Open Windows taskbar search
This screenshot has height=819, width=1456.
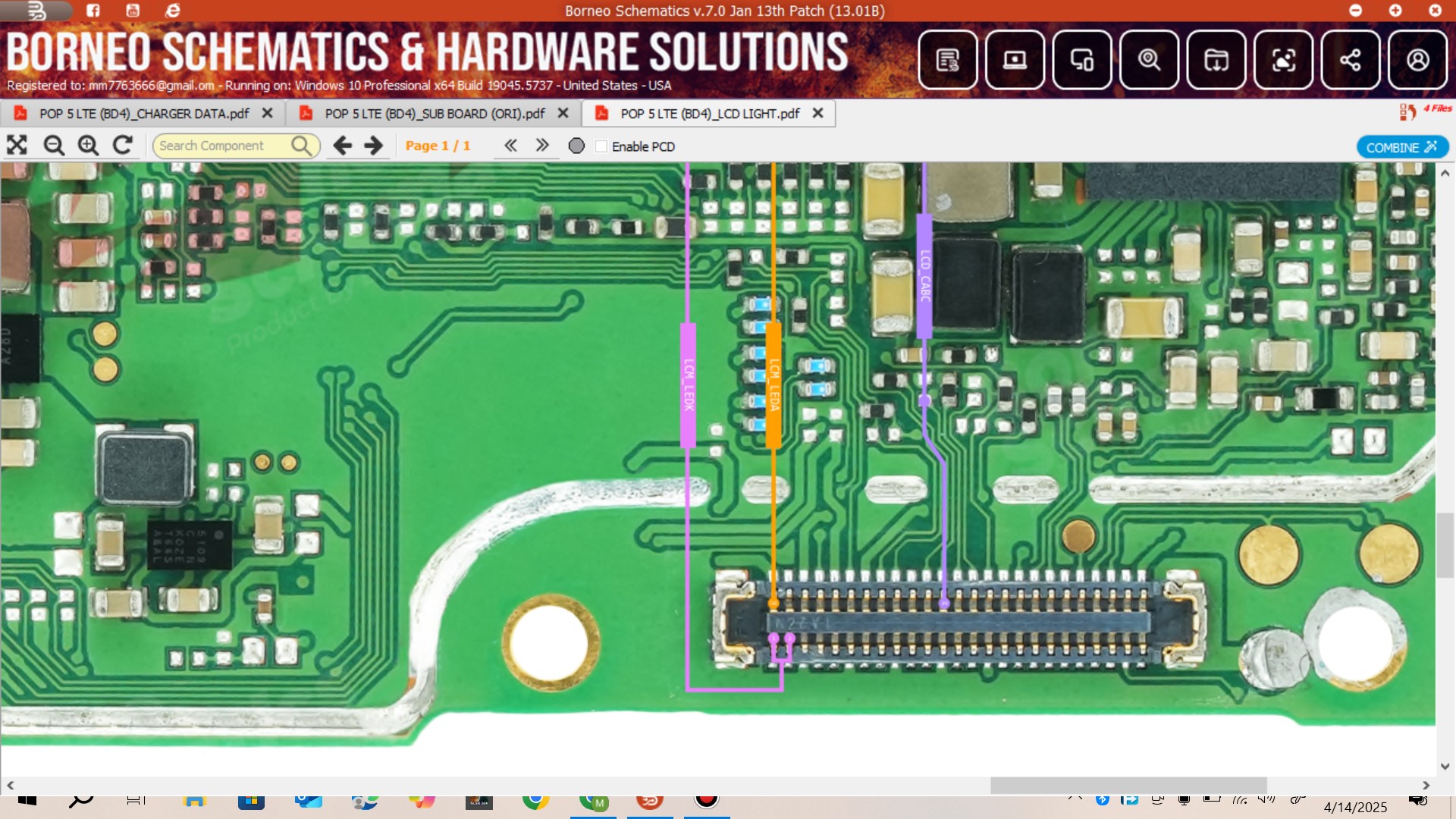[80, 802]
